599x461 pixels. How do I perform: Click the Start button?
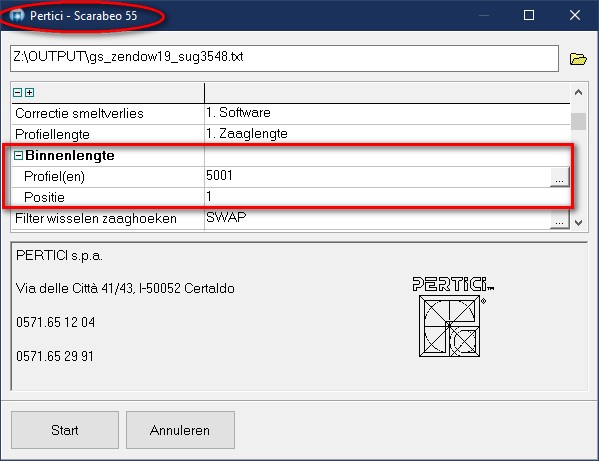pos(65,430)
